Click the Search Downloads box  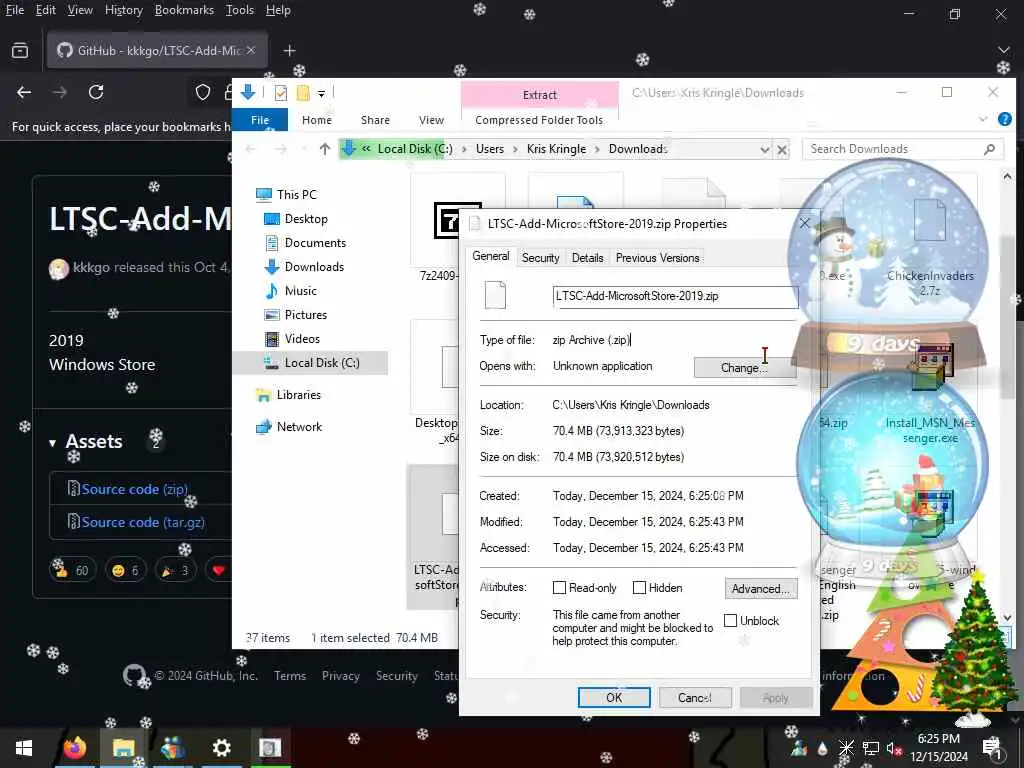pos(901,149)
